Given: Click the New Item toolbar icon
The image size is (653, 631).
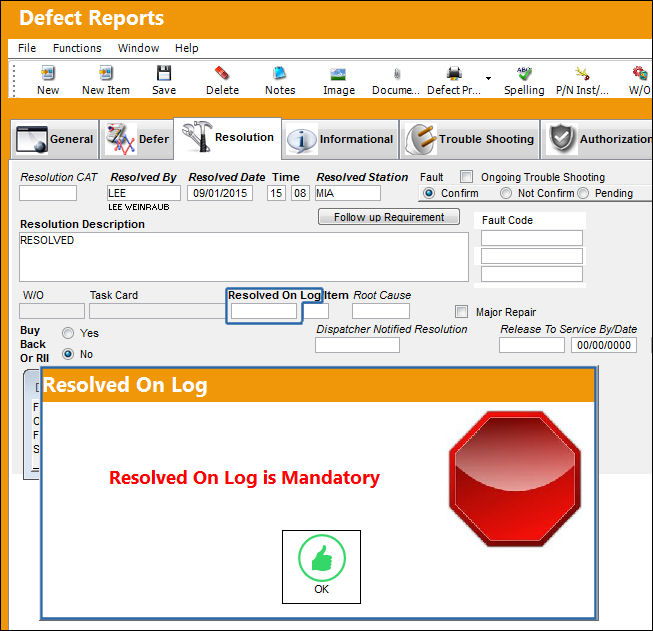Looking at the screenshot, I should point(106,74).
